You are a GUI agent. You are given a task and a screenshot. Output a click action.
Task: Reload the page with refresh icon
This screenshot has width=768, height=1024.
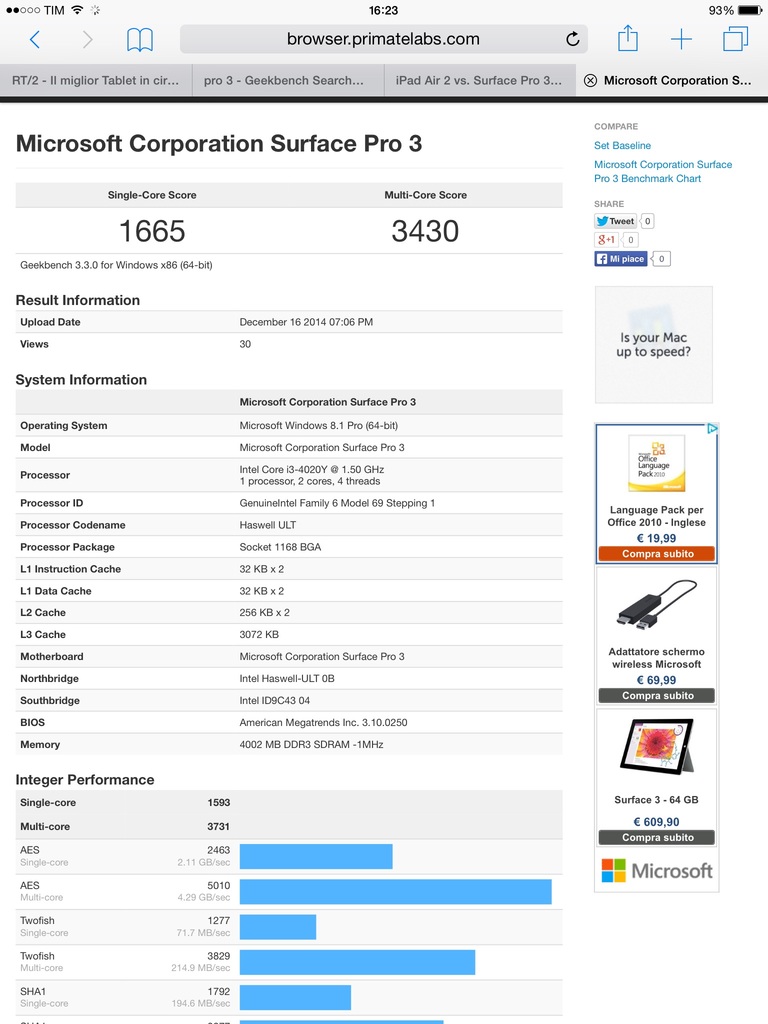[x=572, y=40]
